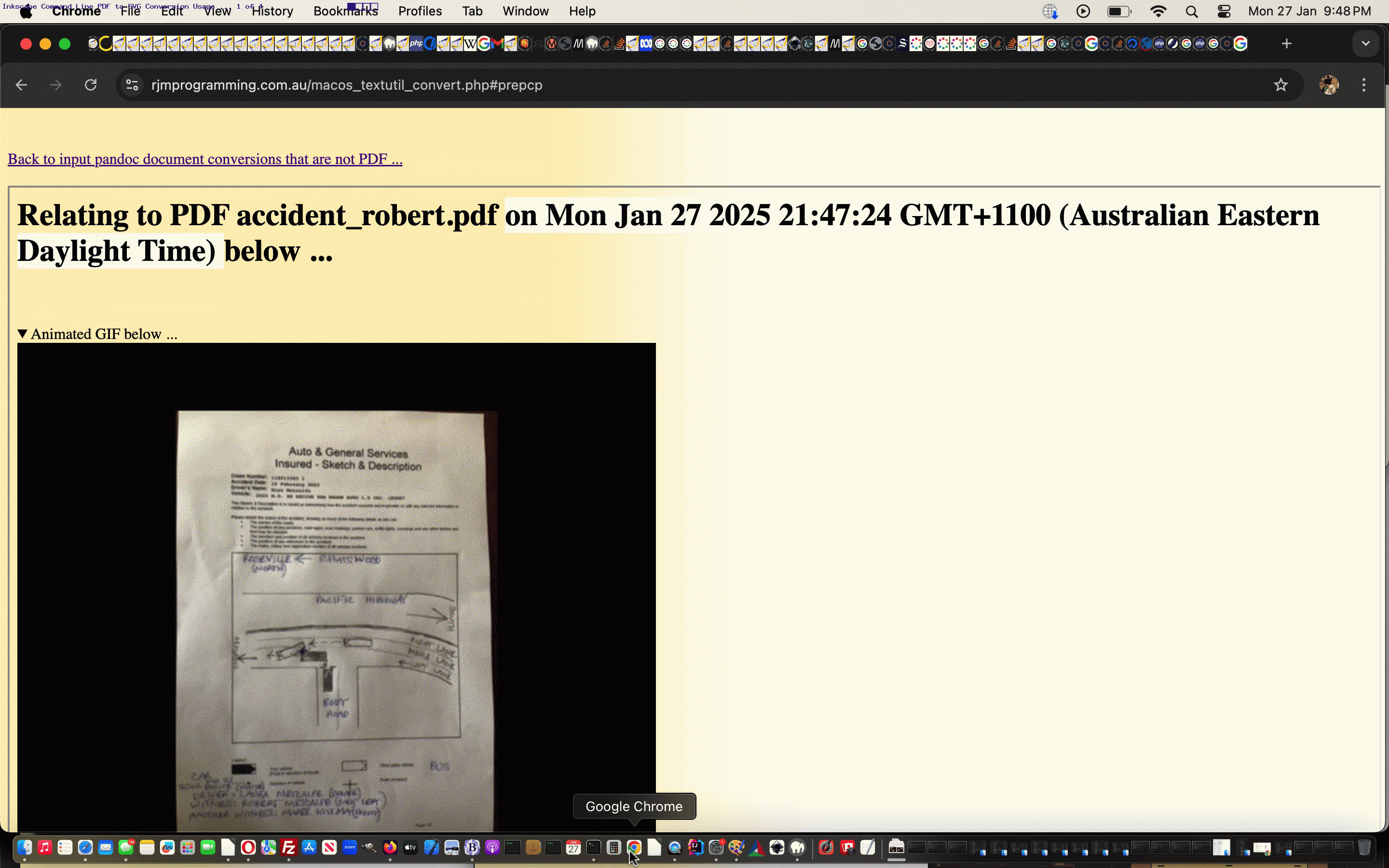This screenshot has width=1389, height=868.
Task: Click the back navigation button
Action: pyautogui.click(x=22, y=85)
